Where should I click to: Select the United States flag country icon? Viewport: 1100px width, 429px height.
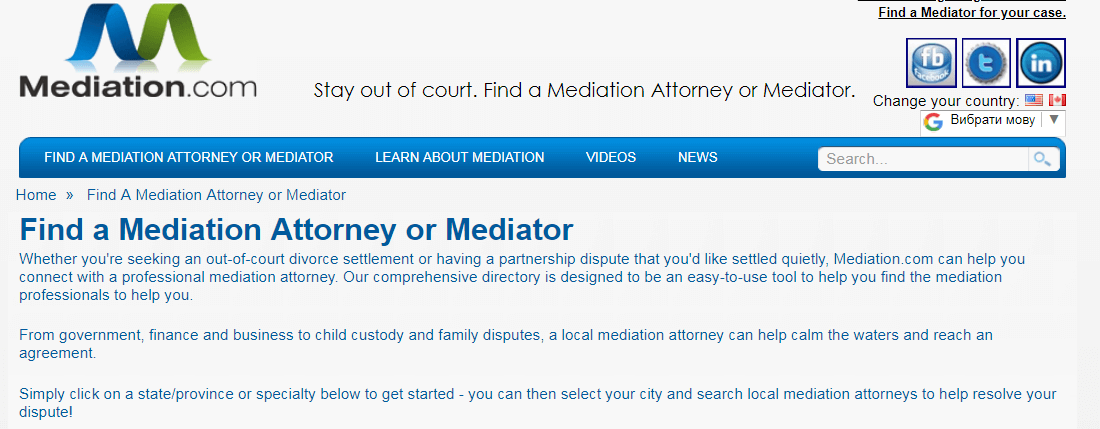coord(1033,100)
